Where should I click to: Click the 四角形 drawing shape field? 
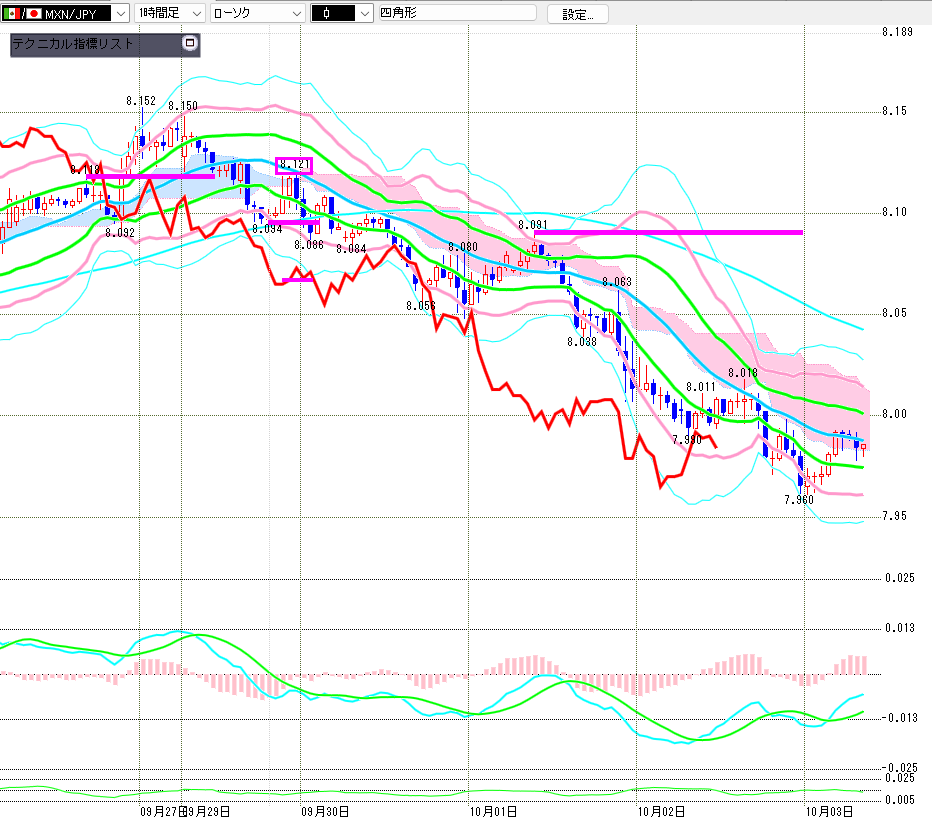click(x=455, y=14)
